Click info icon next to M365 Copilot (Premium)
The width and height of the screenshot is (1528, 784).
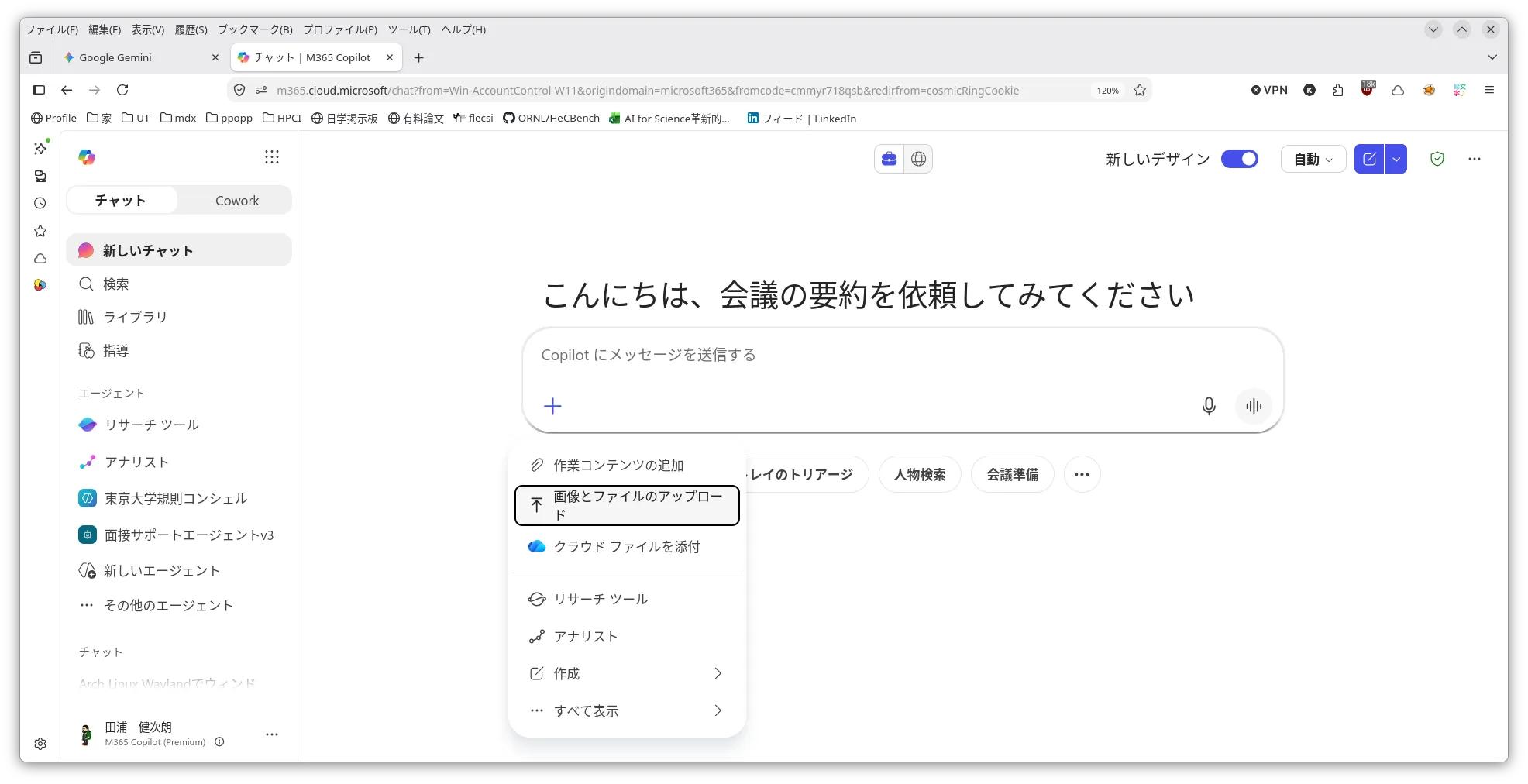pyautogui.click(x=219, y=742)
